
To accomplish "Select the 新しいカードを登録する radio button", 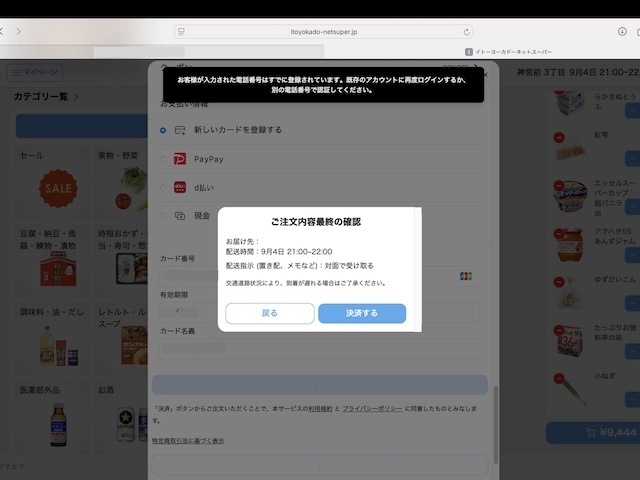I will (163, 130).
